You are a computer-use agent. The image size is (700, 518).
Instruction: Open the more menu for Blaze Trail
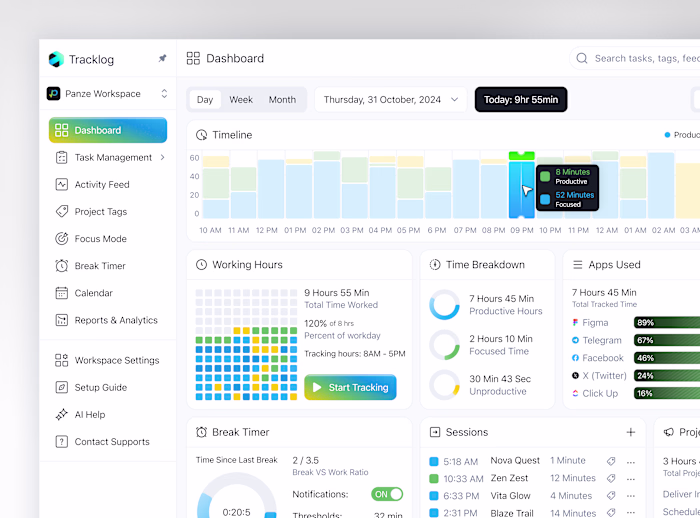tap(631, 514)
